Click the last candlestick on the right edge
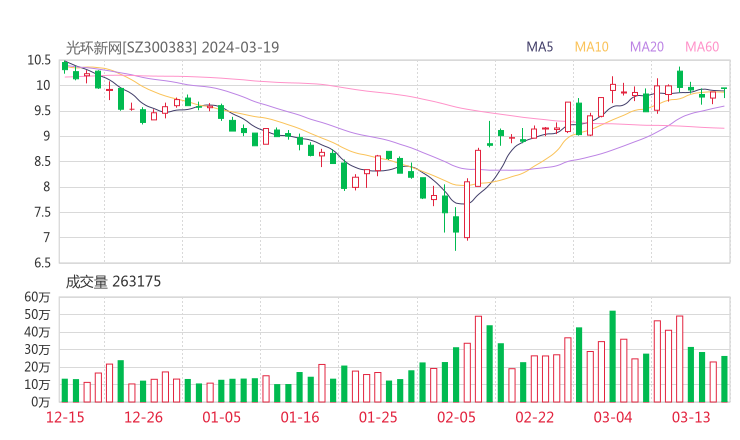The height and width of the screenshot is (440, 740). 724,92
